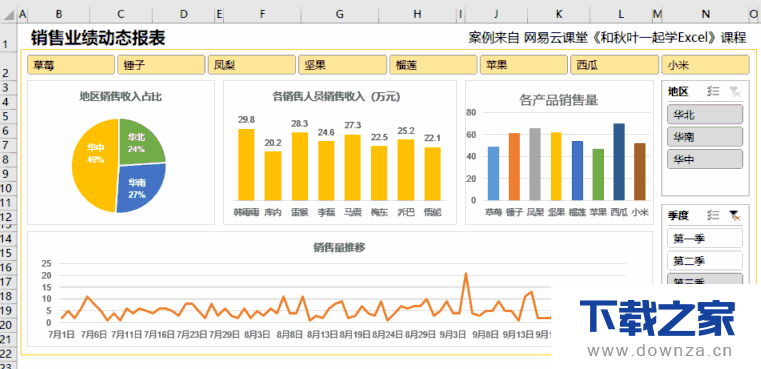The image size is (761, 369).
Task: Click the 乔巴 bar labeled 25.2
Action: coord(406,170)
